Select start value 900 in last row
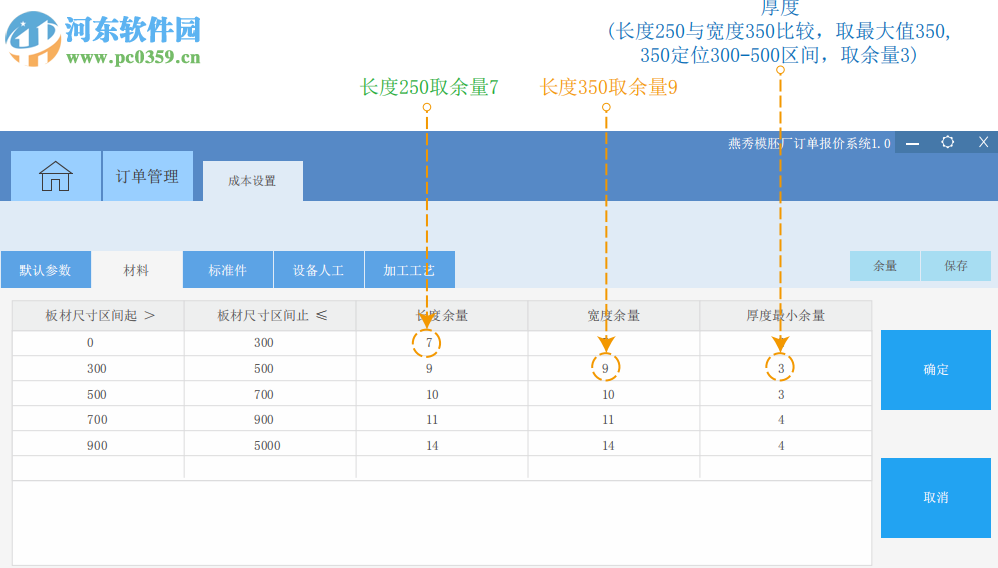The height and width of the screenshot is (568, 998). pos(99,445)
